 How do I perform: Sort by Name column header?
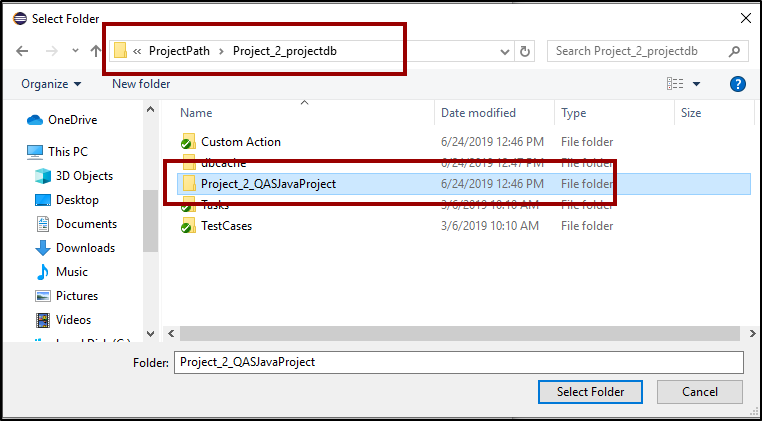[196, 113]
